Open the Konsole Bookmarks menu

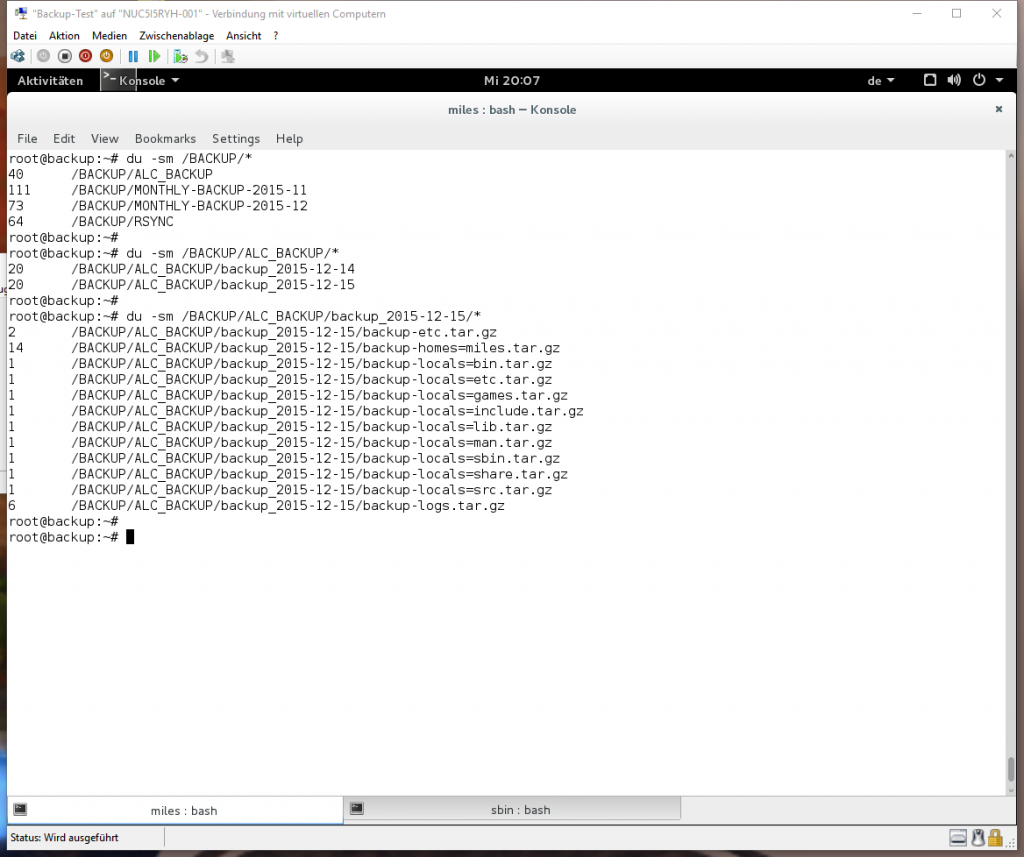click(165, 138)
